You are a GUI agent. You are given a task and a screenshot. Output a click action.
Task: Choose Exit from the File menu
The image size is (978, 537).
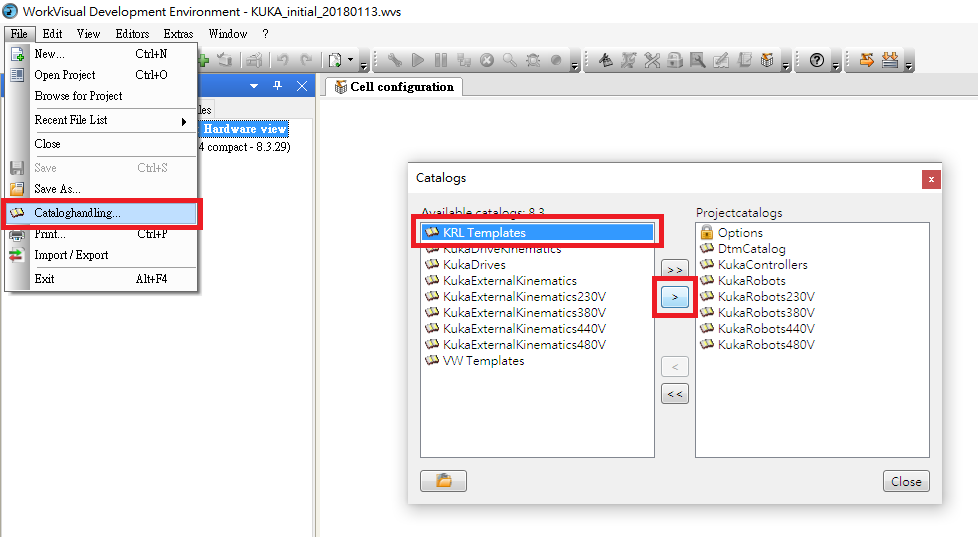102,279
